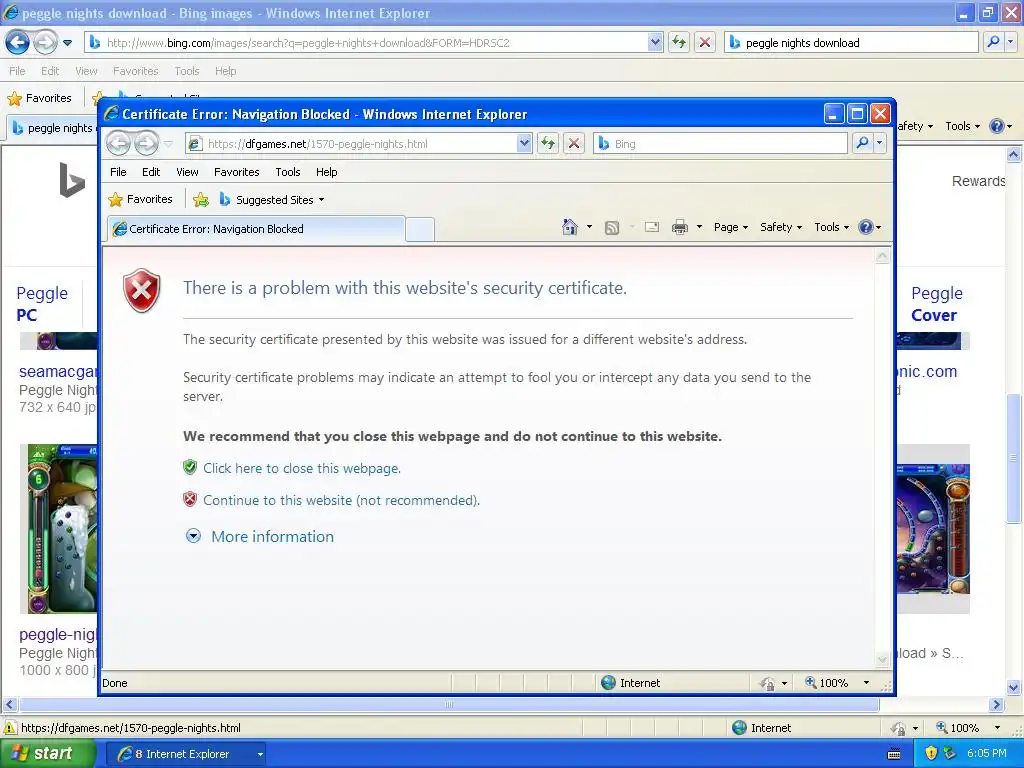Open the Edit menu in the Certificate Error window
This screenshot has height=768, width=1024.
click(151, 172)
